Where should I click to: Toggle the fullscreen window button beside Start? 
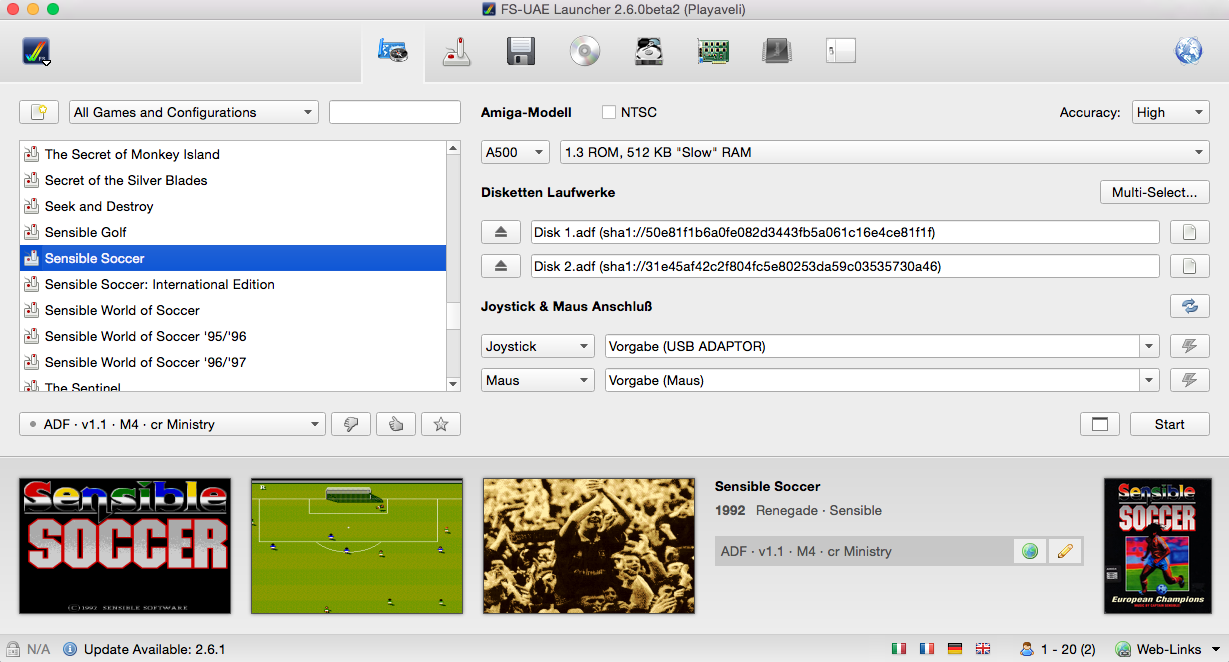point(1100,424)
